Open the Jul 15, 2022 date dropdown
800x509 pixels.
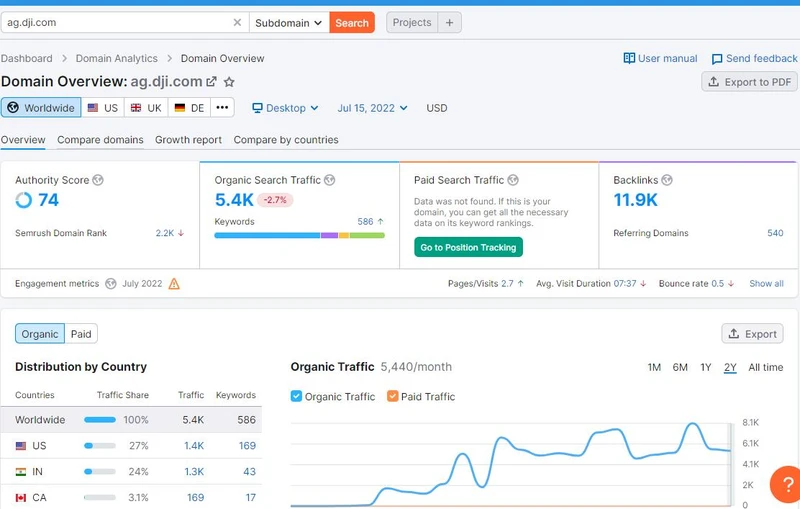tap(372, 108)
